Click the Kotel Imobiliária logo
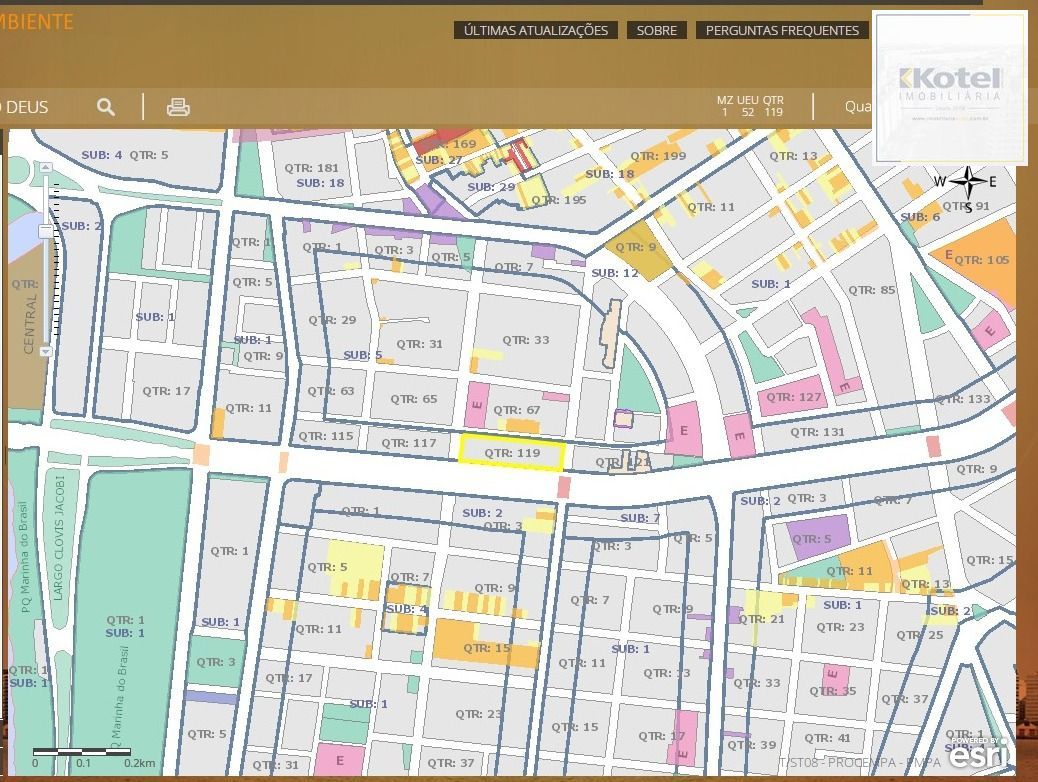This screenshot has height=782, width=1038. click(950, 87)
